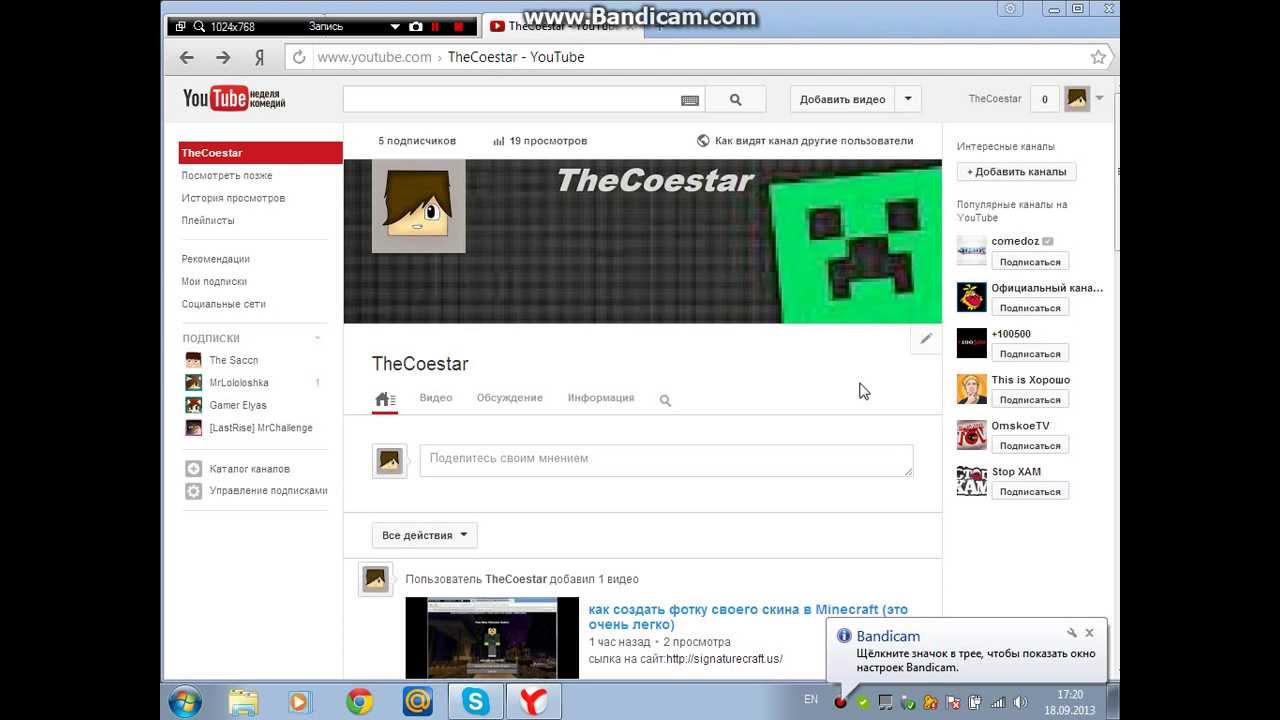
Task: Dismiss the Bandicam notification balloon
Action: click(1089, 633)
